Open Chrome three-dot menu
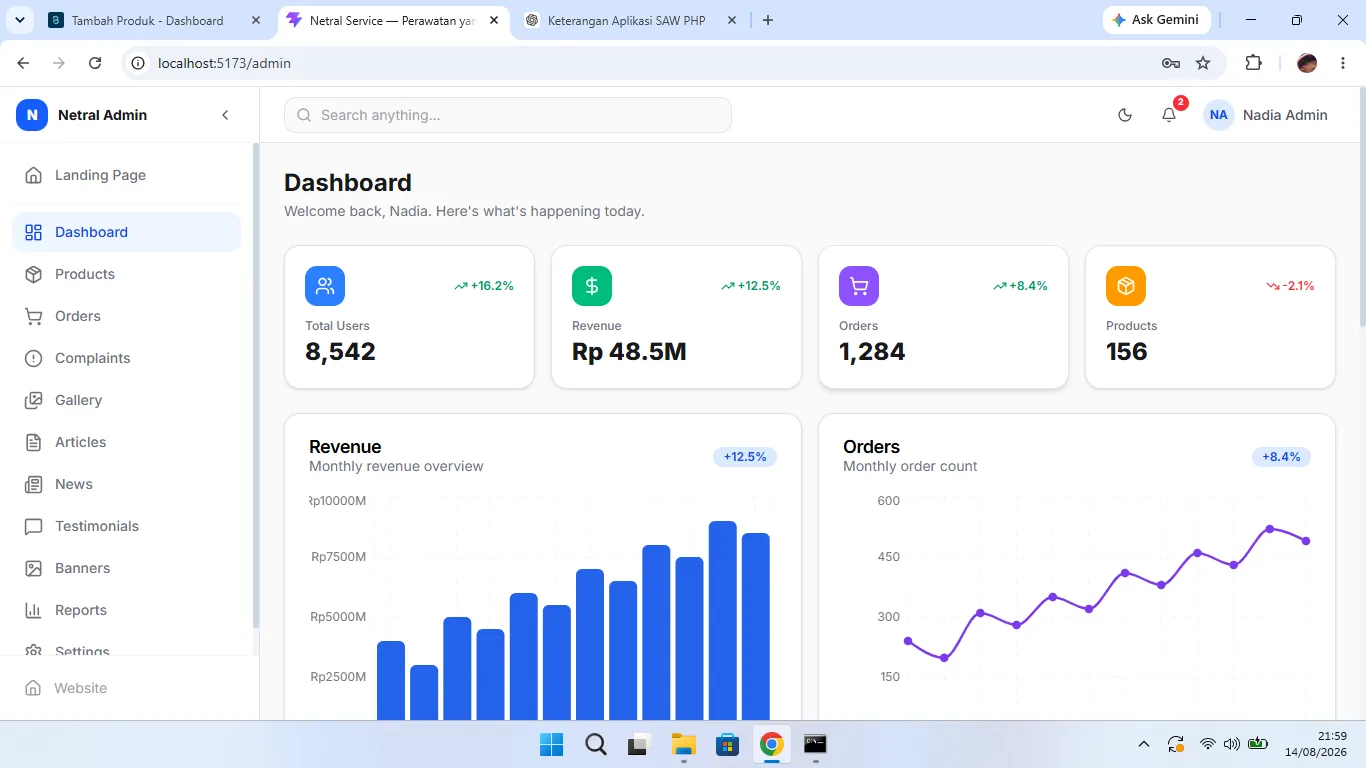1366x768 pixels. pyautogui.click(x=1343, y=63)
